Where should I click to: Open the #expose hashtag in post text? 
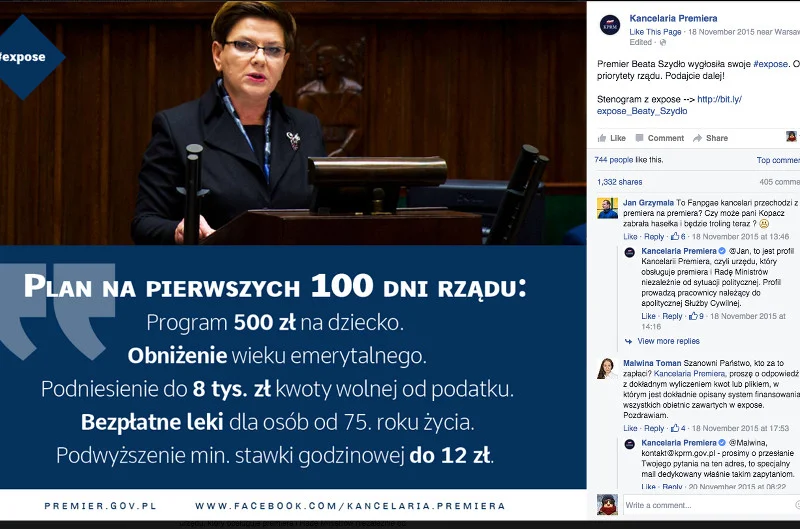pos(770,64)
